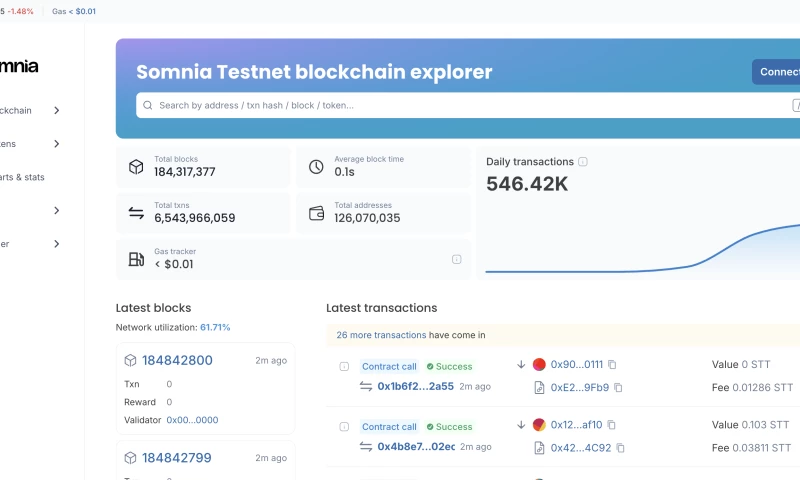Copy address 0x12...af10
This screenshot has height=480, width=800.
click(612, 425)
